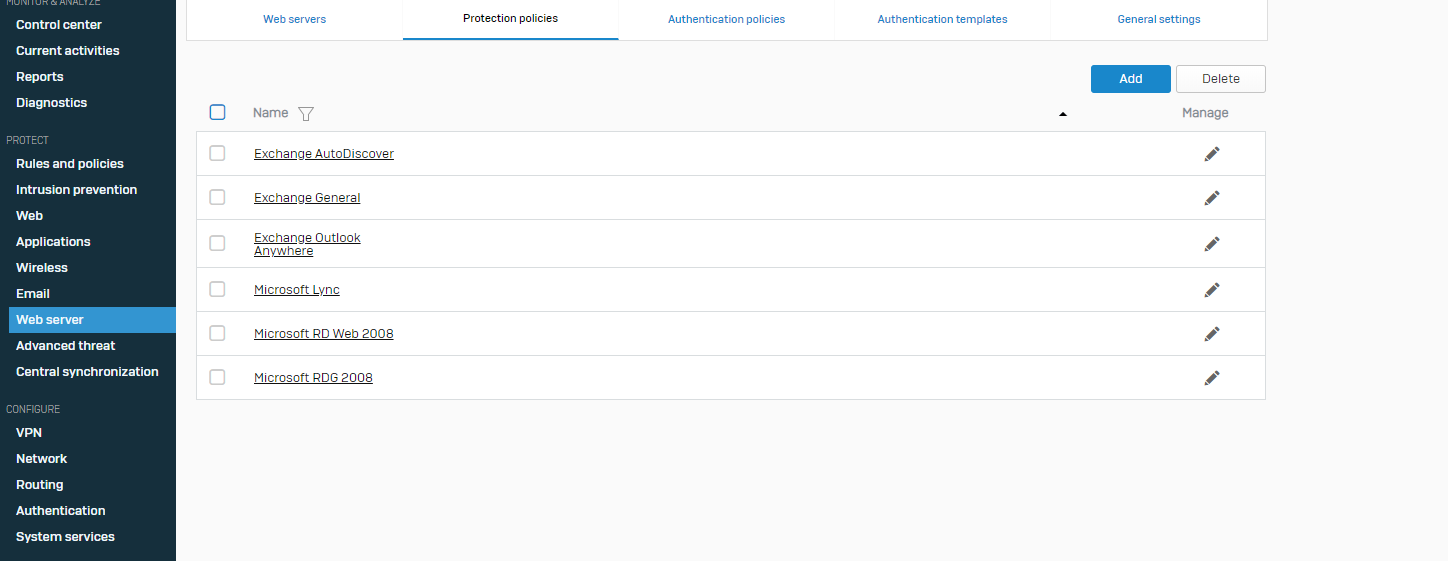Click the Manage column header
The height and width of the screenshot is (561, 1448).
[x=1205, y=113]
